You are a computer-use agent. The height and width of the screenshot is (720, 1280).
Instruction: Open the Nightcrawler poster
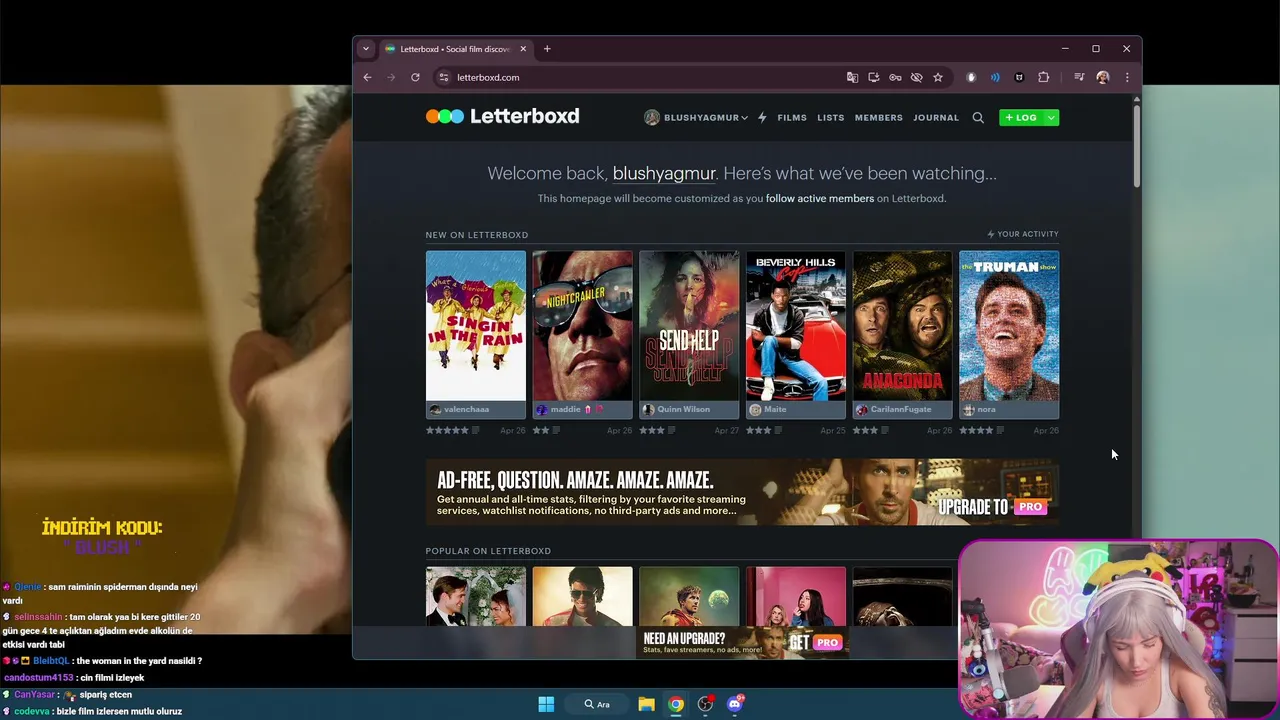[x=583, y=326]
